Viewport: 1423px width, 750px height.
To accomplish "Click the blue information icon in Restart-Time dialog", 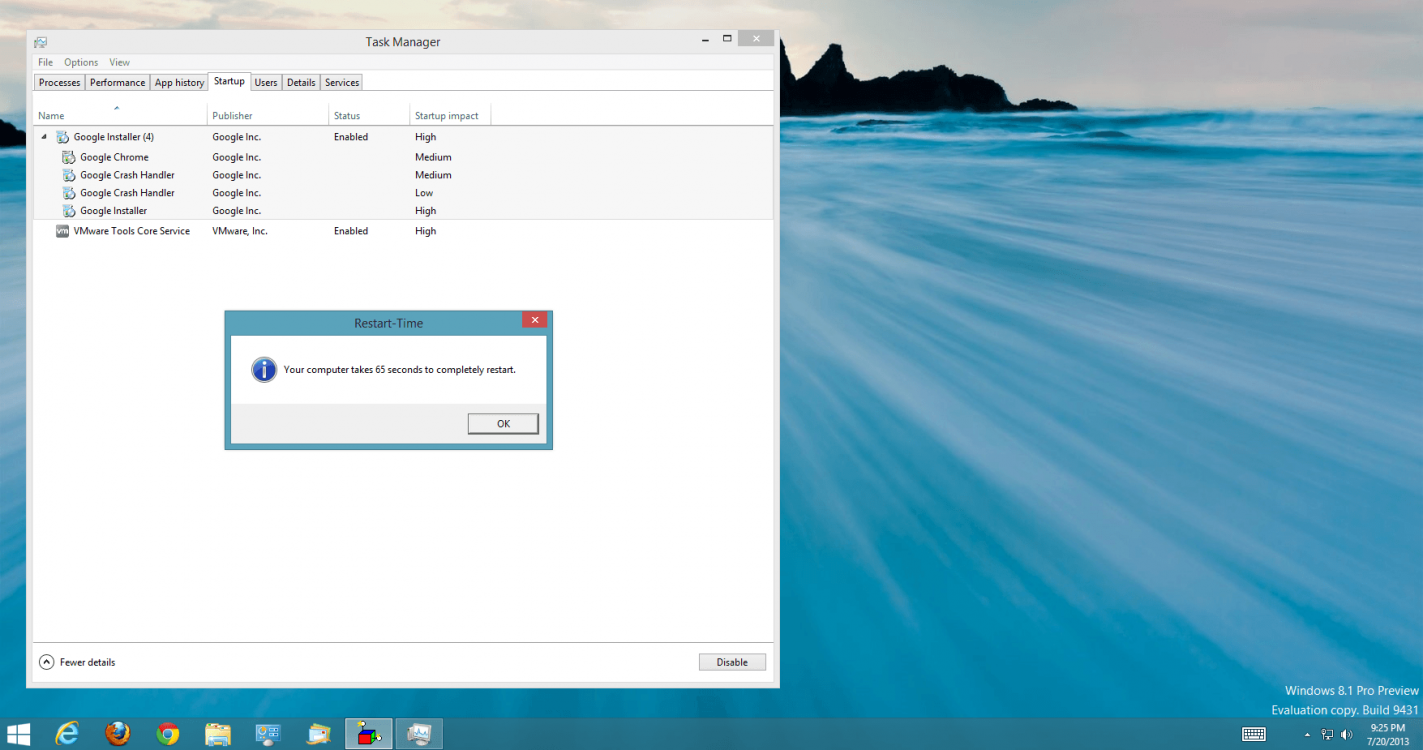I will point(264,369).
